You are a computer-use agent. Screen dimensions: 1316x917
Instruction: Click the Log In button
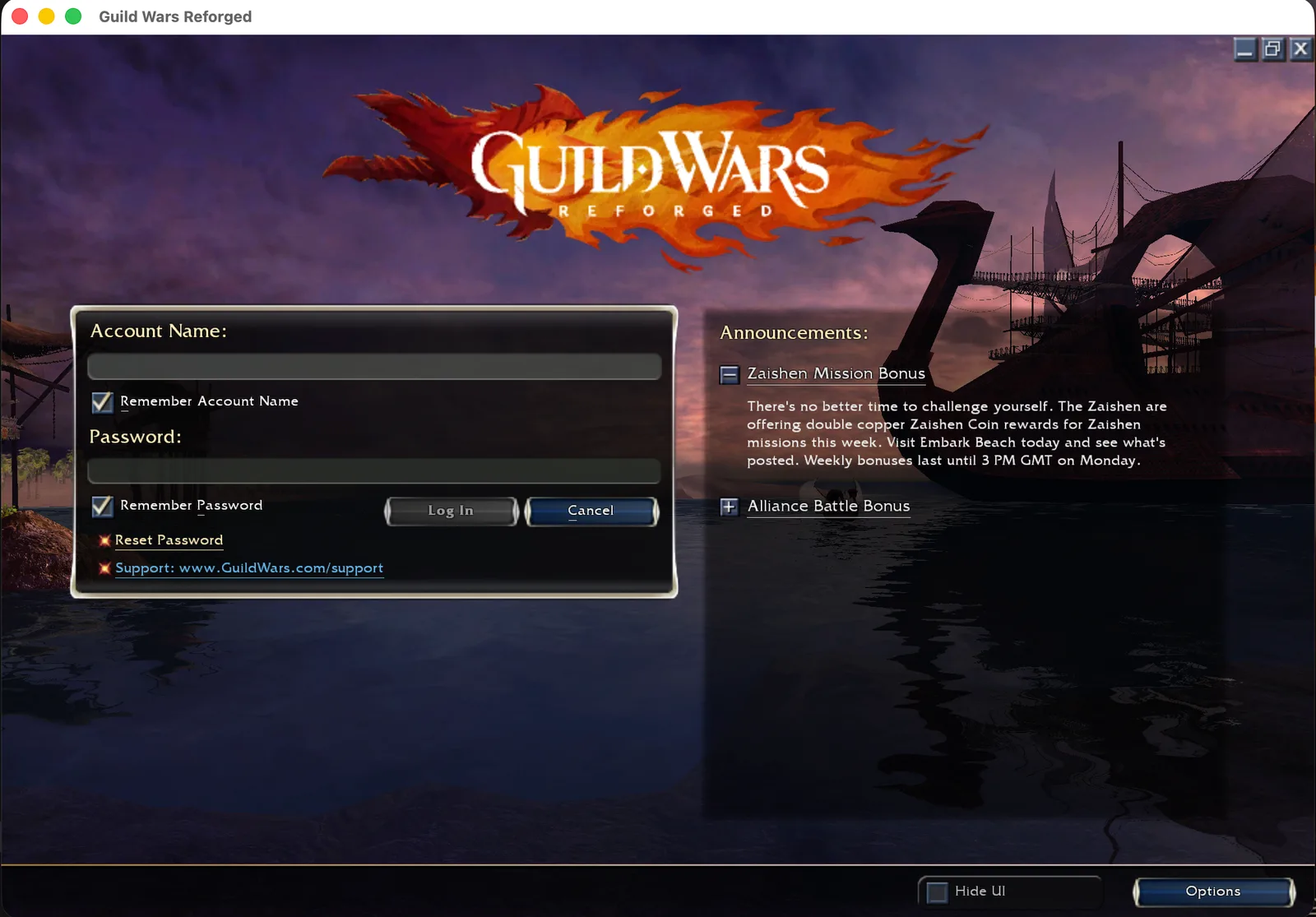tap(451, 511)
